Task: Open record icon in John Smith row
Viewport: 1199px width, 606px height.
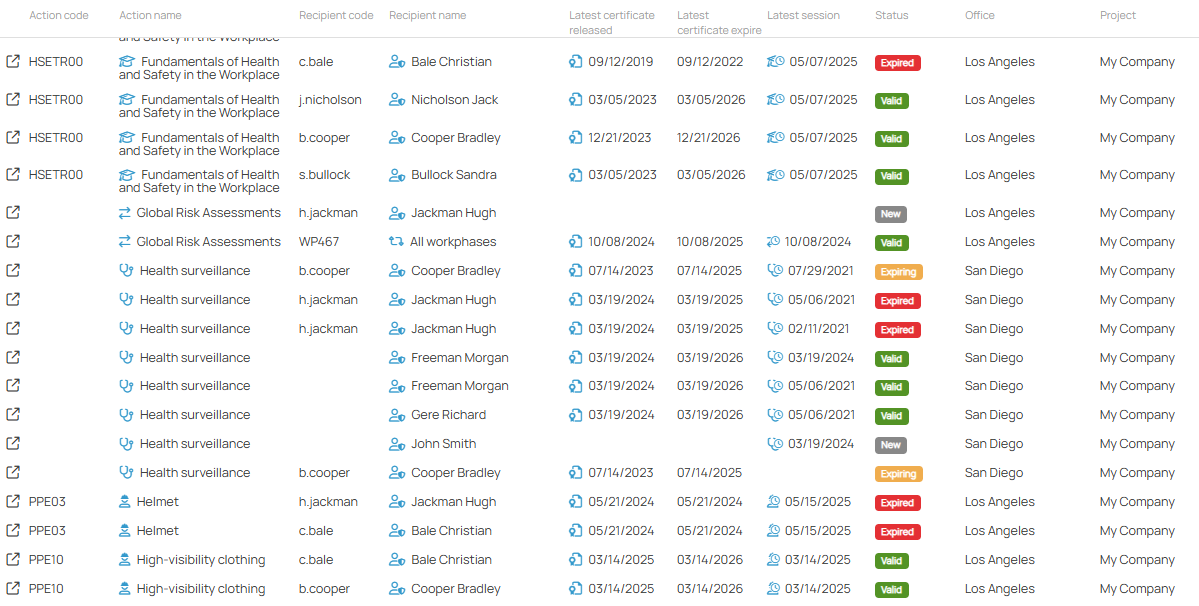Action: coord(12,443)
